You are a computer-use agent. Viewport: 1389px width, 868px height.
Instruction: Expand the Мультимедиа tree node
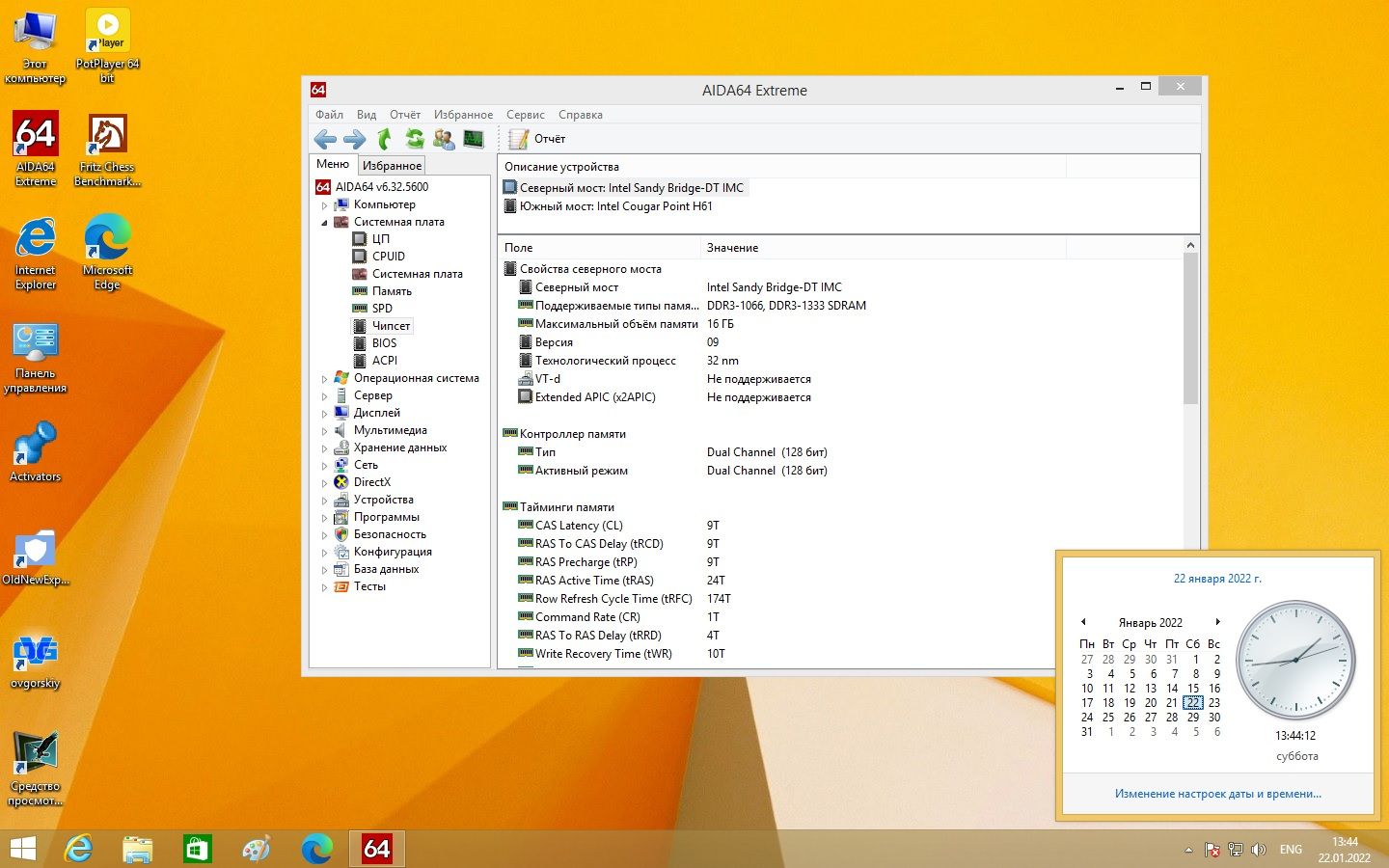pyautogui.click(x=325, y=431)
